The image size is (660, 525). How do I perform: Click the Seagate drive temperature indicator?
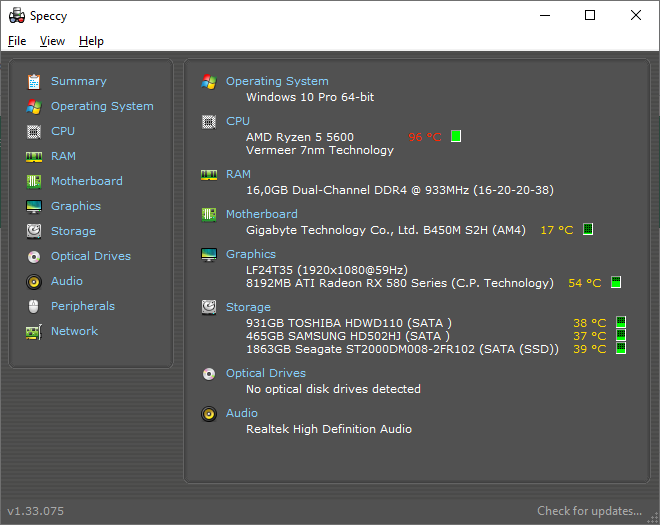click(621, 348)
